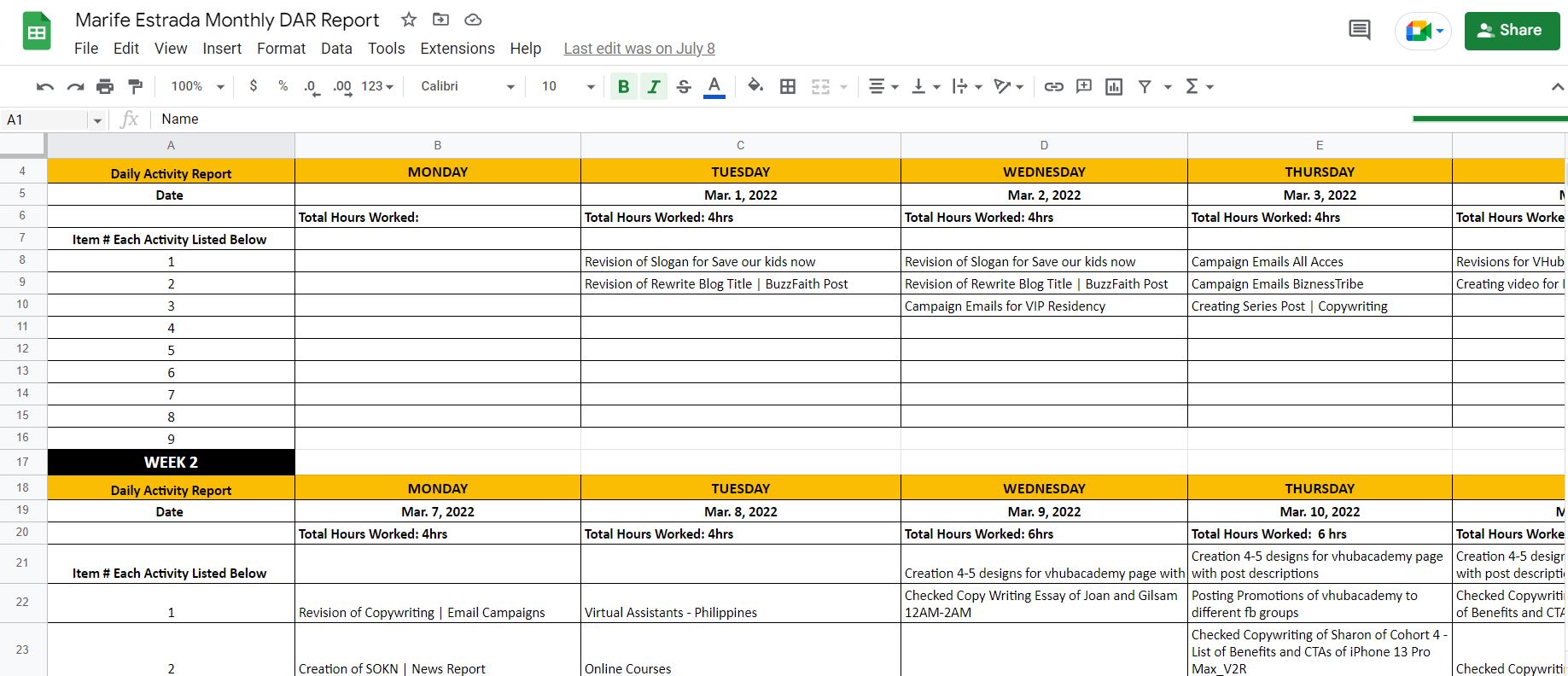Open the Extensions menu
1568x676 pixels.
tap(458, 49)
